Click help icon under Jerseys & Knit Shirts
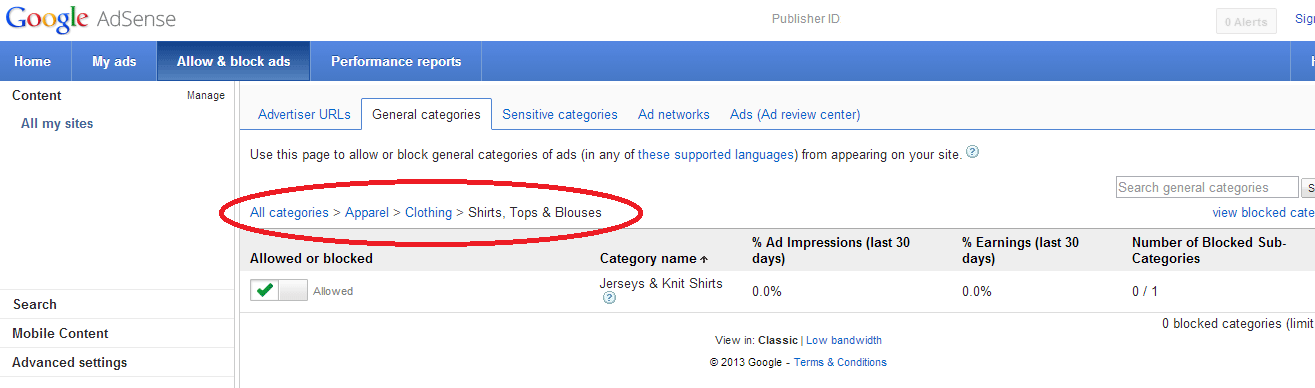Image resolution: width=1315 pixels, height=388 pixels. [x=610, y=298]
